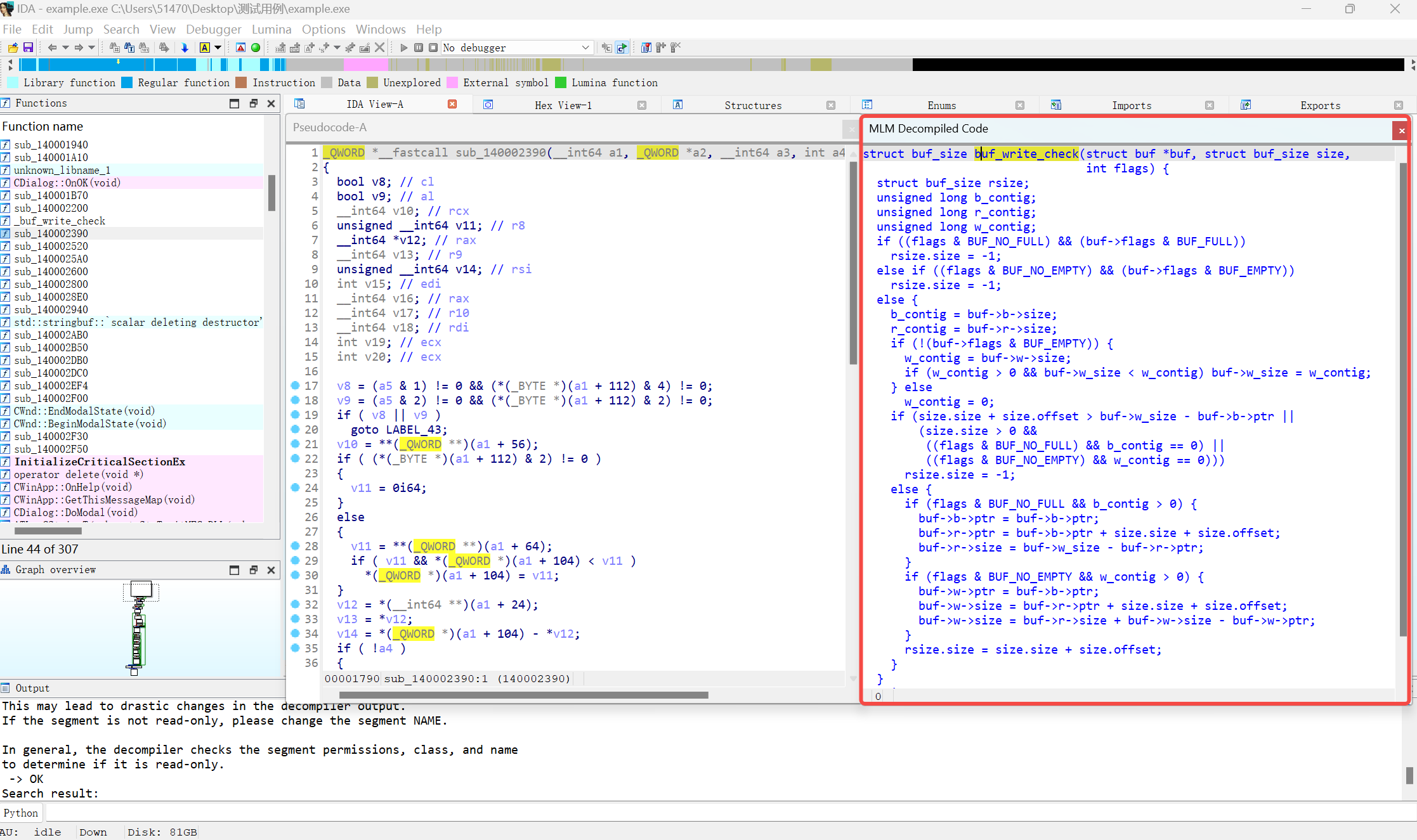Click the Python label in the output console

[21, 813]
